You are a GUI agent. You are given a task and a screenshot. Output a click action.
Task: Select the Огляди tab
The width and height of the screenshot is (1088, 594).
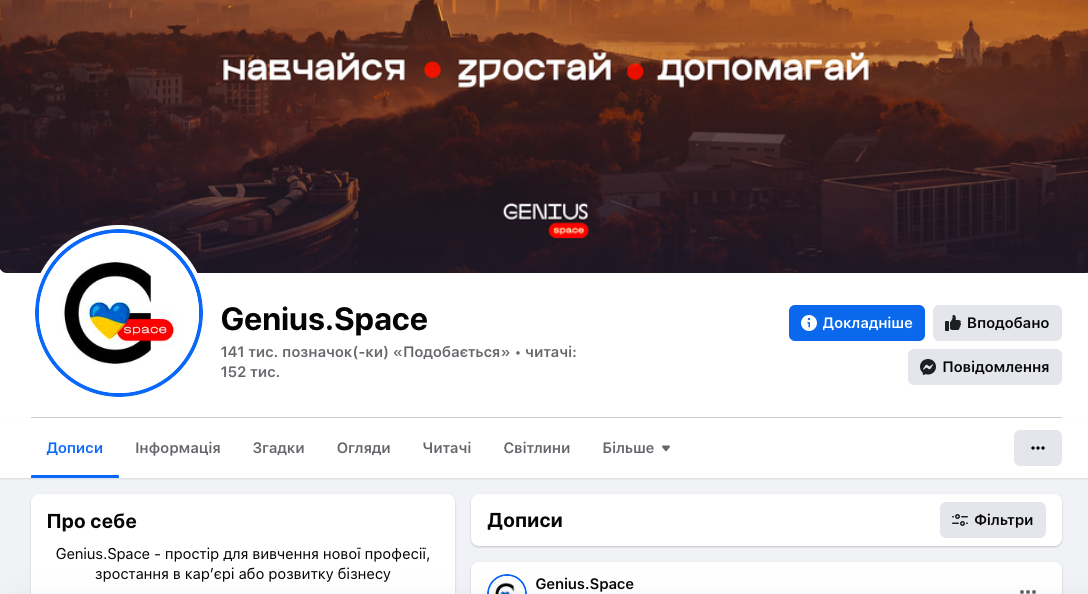pyautogui.click(x=364, y=448)
